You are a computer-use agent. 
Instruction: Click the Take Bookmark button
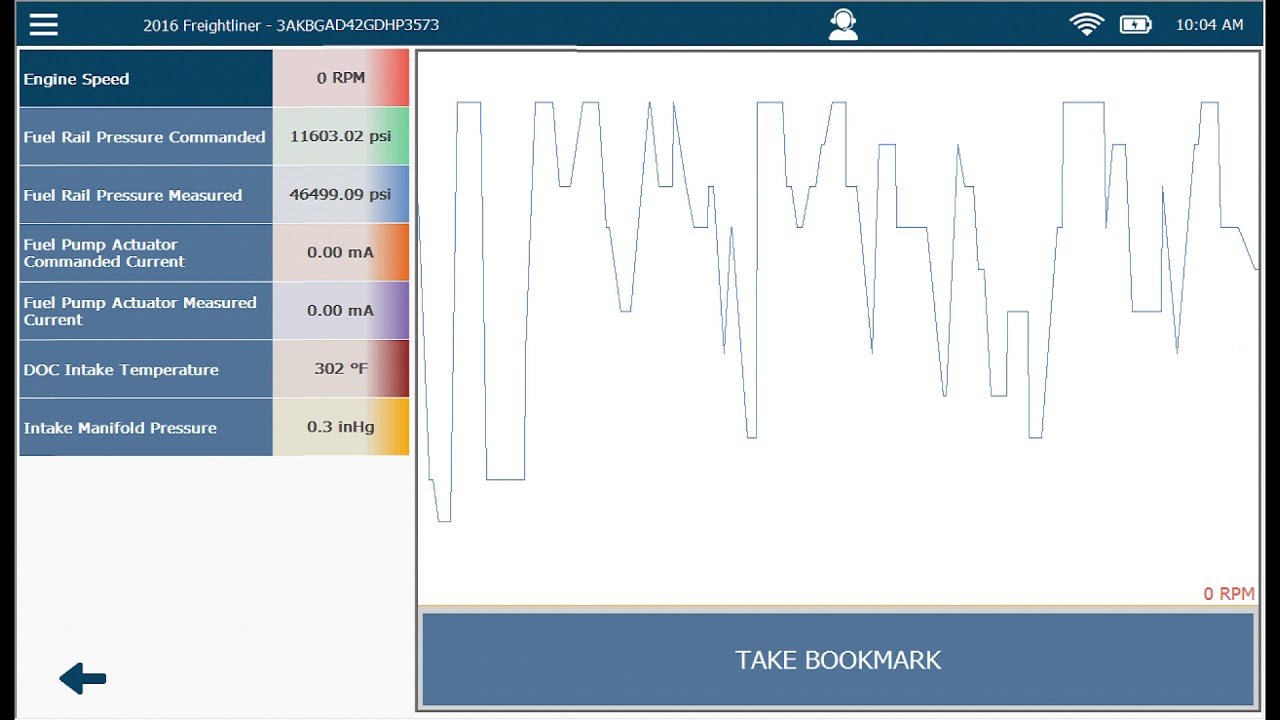[x=838, y=660]
